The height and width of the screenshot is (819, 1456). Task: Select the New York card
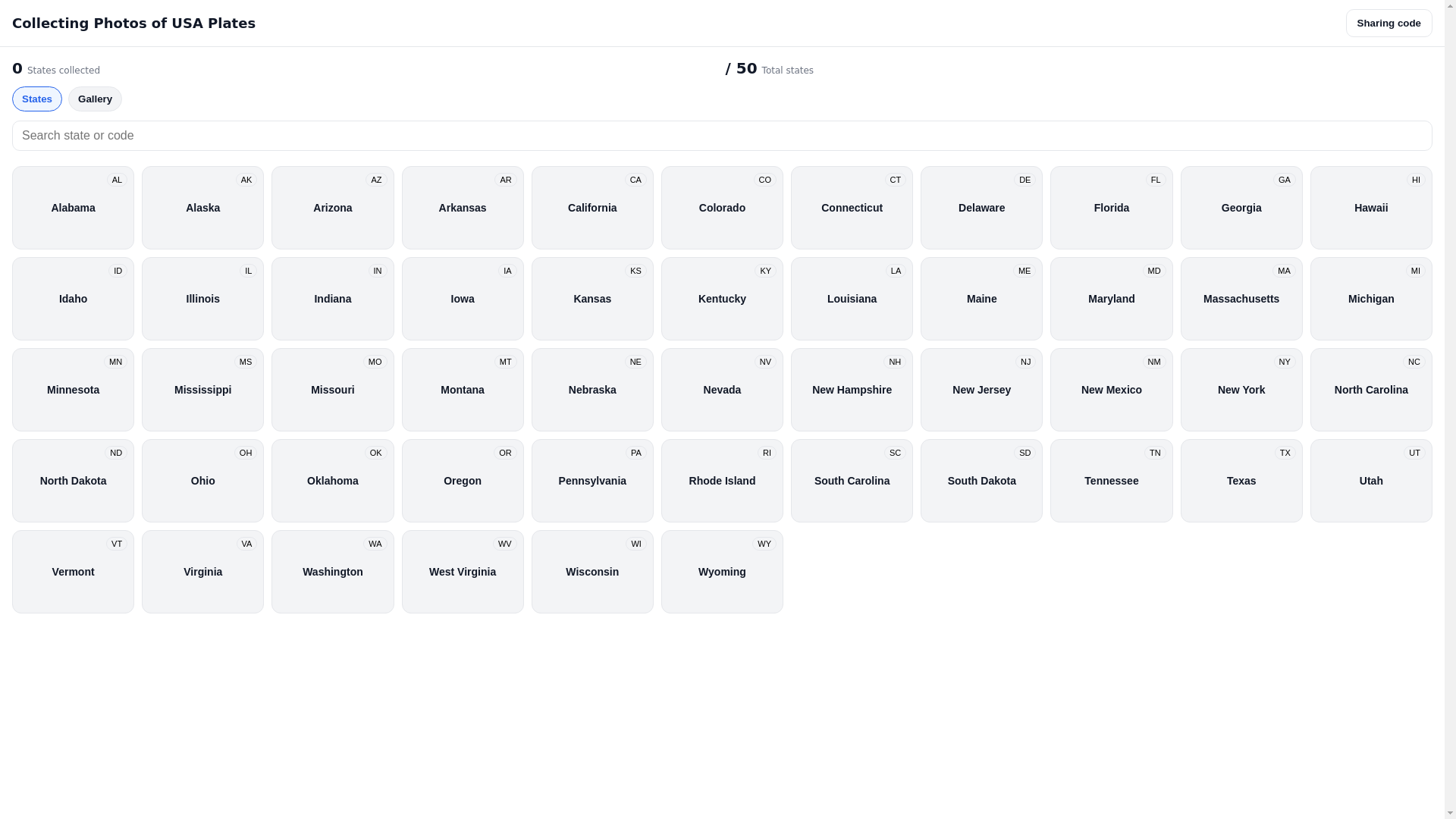(x=1241, y=390)
